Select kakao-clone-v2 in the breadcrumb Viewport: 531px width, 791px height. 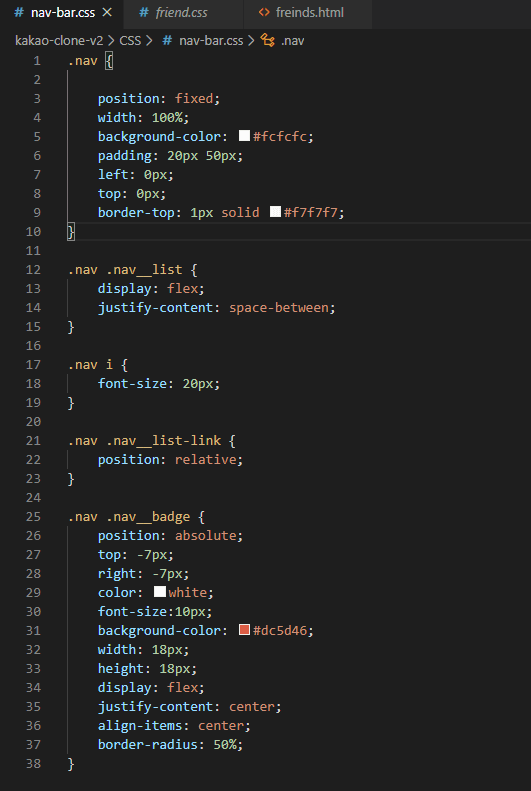tap(59, 40)
